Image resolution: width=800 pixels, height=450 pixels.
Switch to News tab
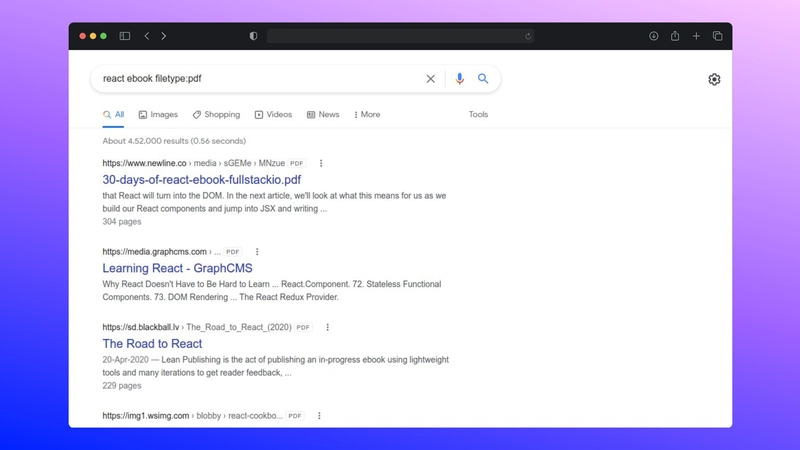click(323, 115)
